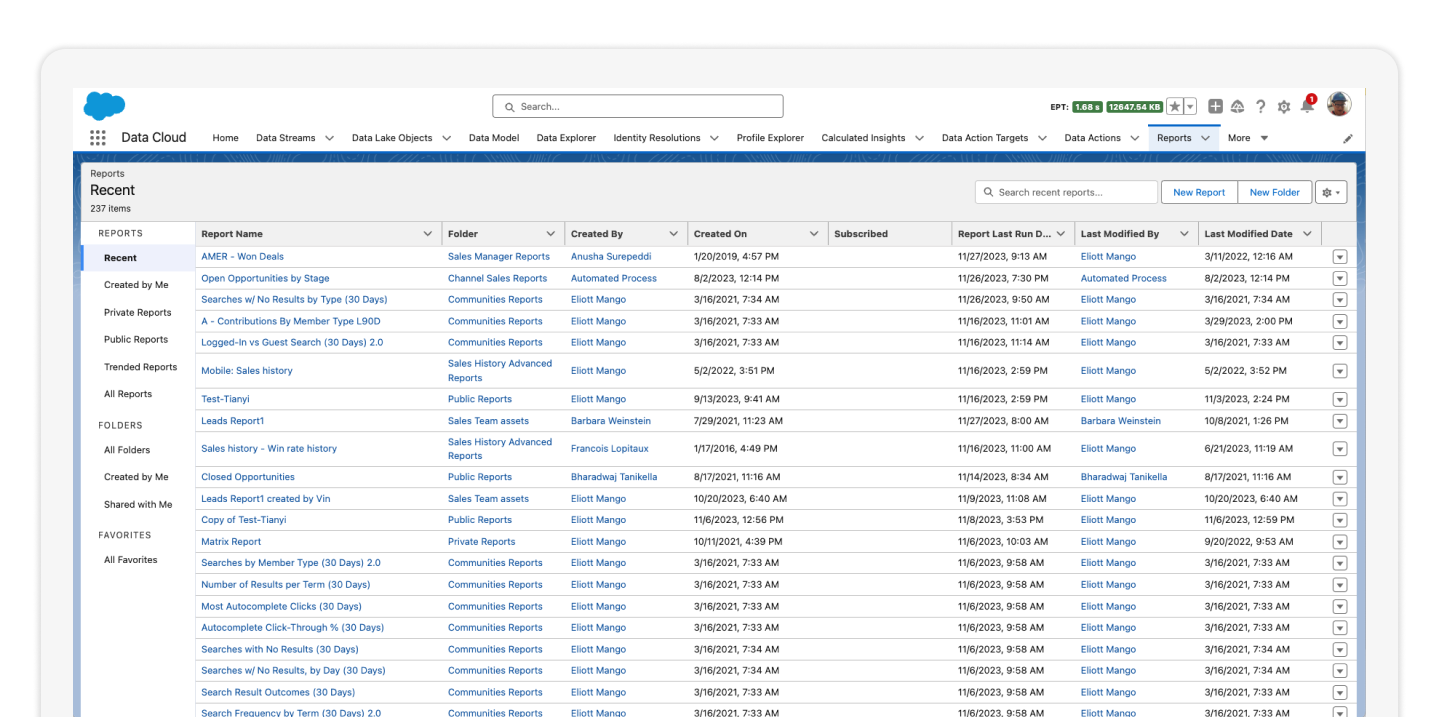Open the AMER - Won Deals report

(242, 257)
